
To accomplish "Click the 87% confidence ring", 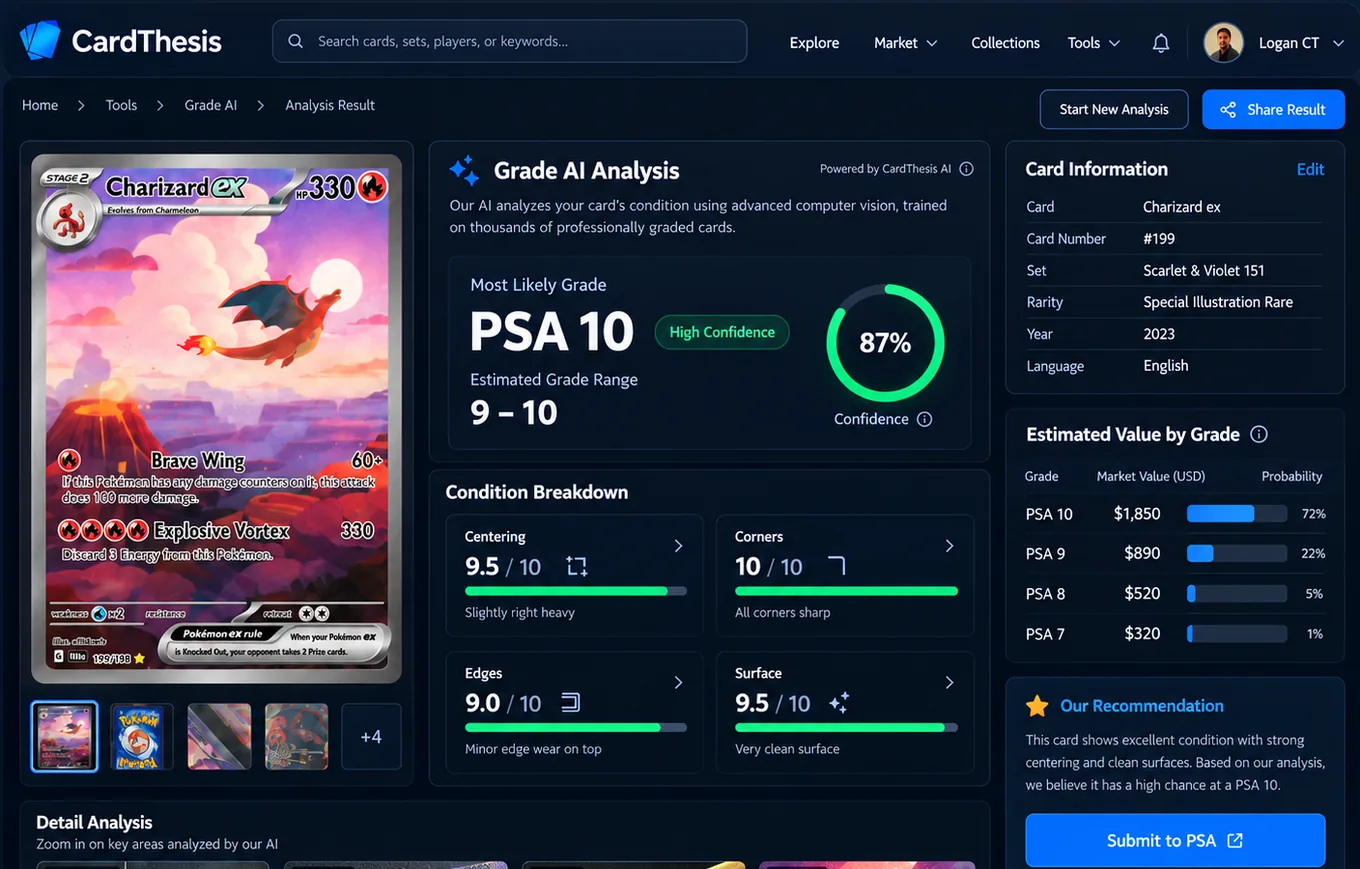I will tap(885, 343).
